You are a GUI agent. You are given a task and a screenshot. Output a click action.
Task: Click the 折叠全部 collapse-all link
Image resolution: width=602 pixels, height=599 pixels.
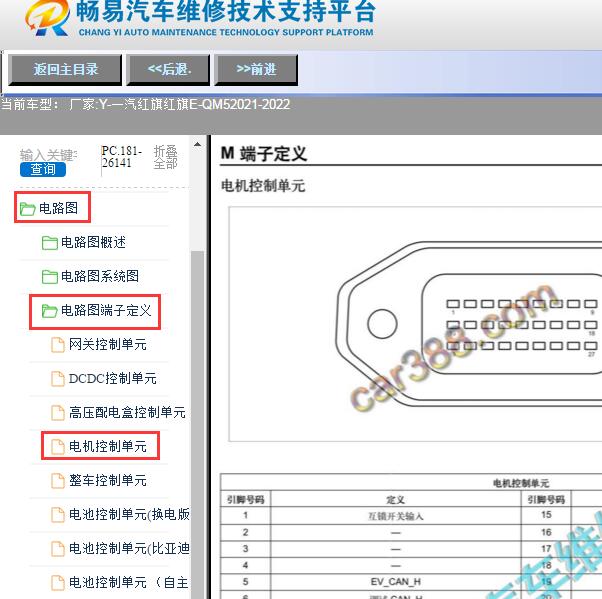(x=165, y=157)
